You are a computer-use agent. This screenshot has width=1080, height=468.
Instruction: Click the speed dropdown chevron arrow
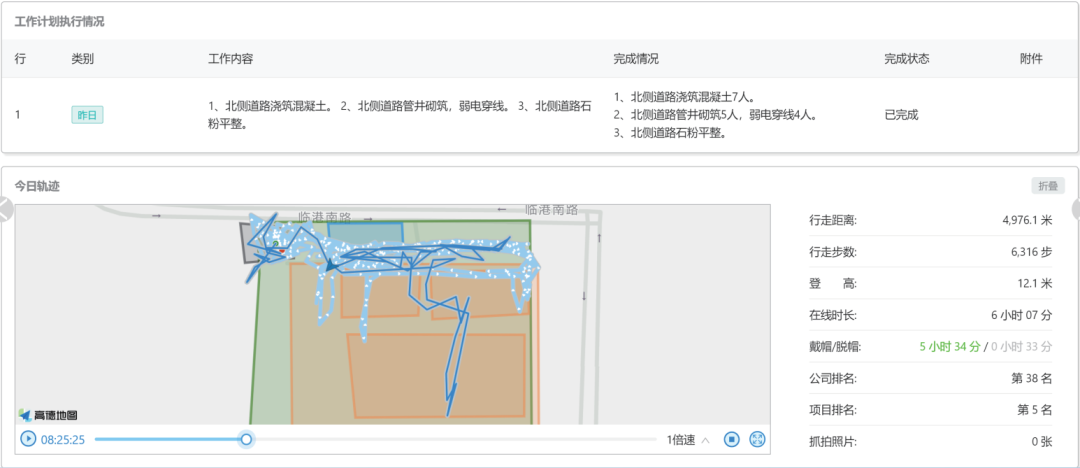(x=706, y=440)
